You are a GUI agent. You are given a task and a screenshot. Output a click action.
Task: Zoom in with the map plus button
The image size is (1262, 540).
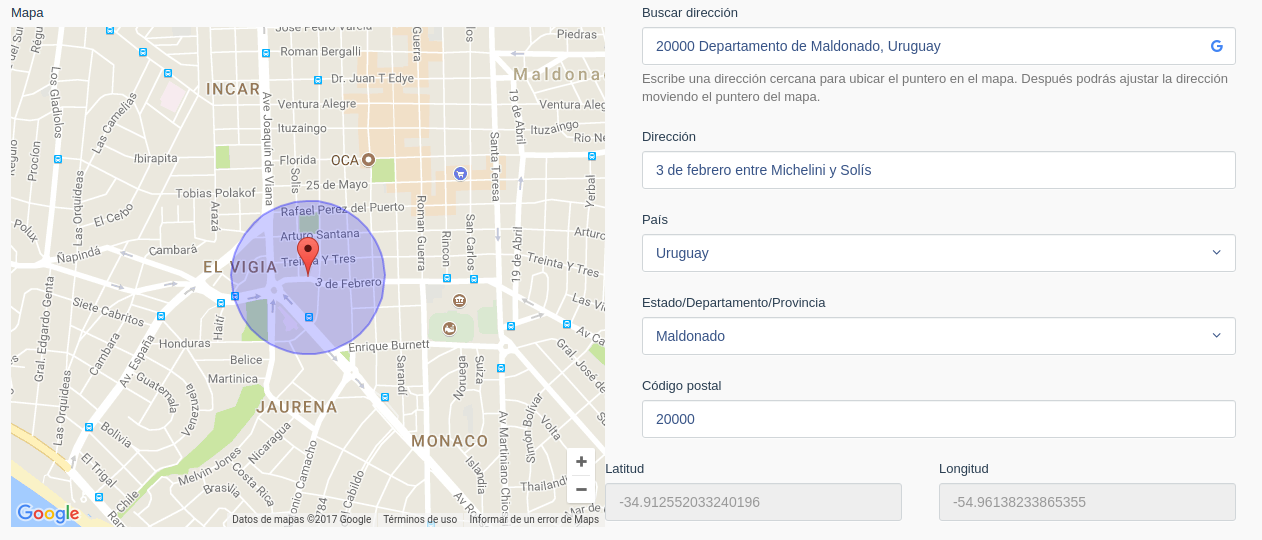(x=581, y=462)
